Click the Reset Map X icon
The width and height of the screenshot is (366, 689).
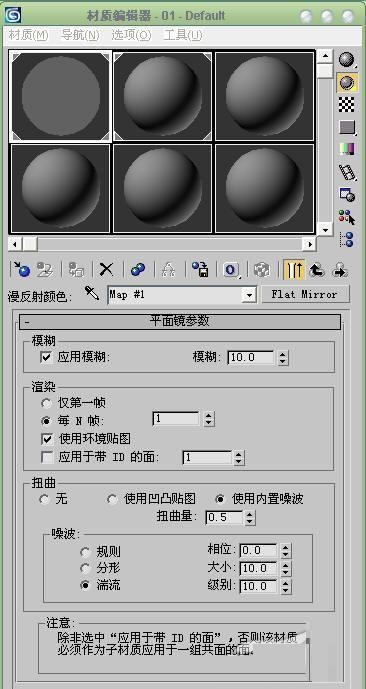click(x=106, y=269)
